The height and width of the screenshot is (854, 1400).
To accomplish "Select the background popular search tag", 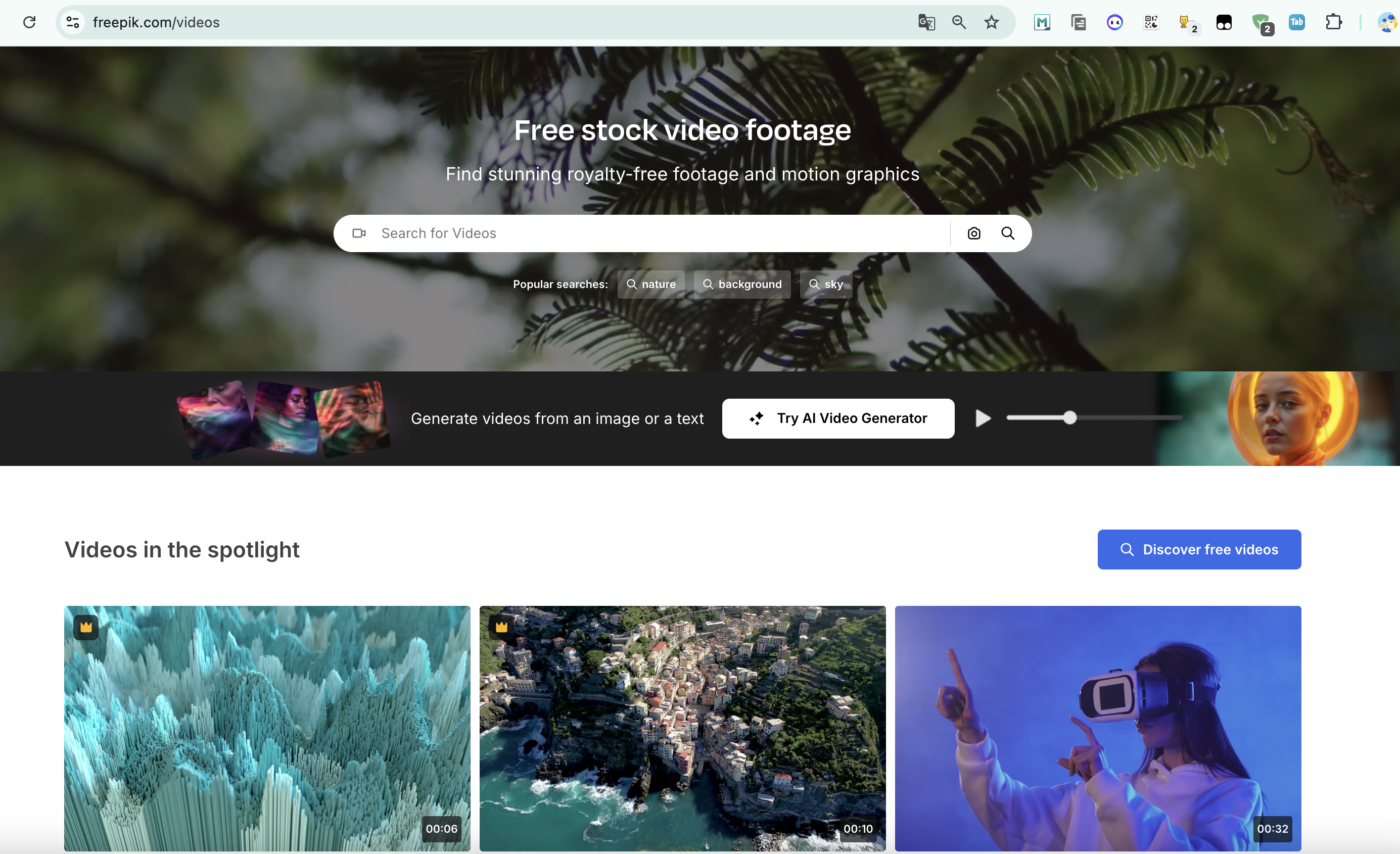I will (742, 284).
